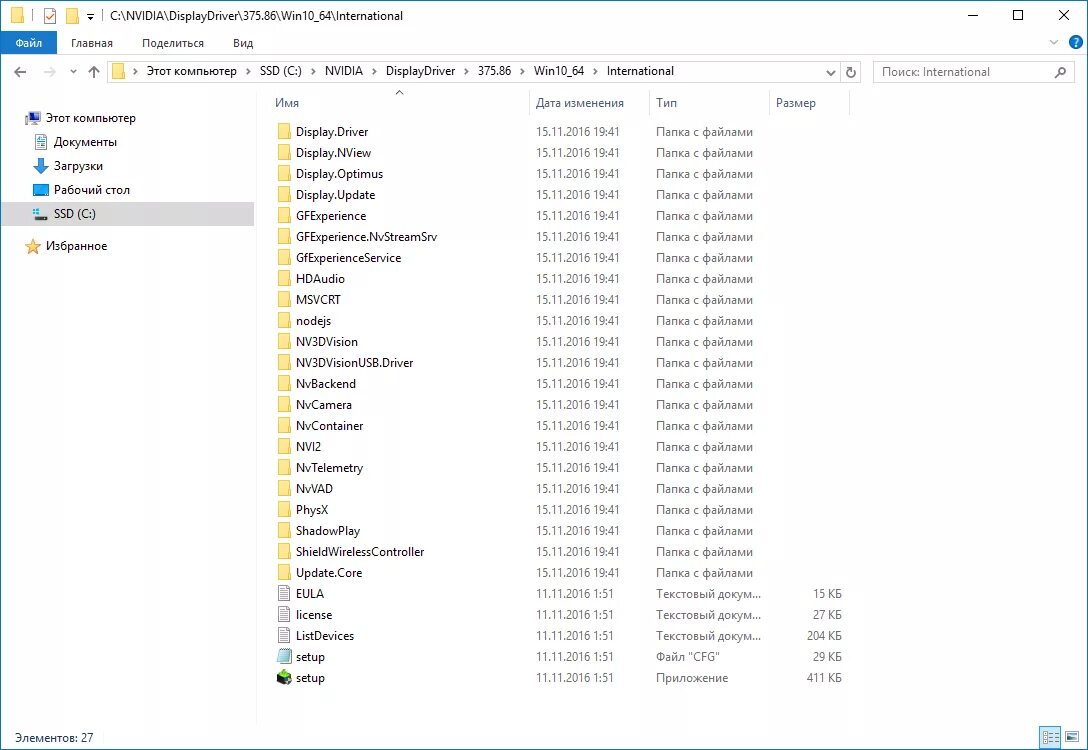This screenshot has width=1088, height=750.
Task: Open the Файл menu tab
Action: pyautogui.click(x=28, y=43)
